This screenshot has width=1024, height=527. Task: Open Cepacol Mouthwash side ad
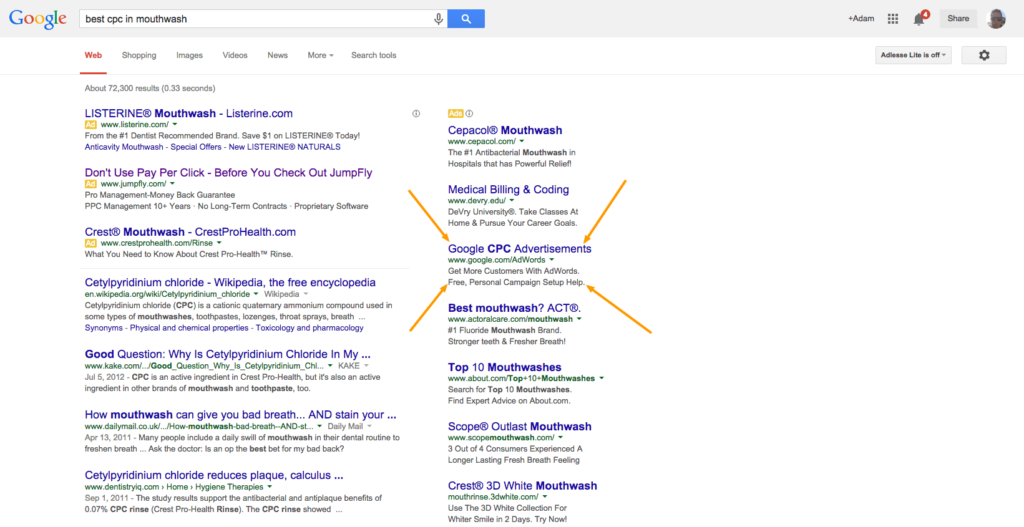point(505,130)
